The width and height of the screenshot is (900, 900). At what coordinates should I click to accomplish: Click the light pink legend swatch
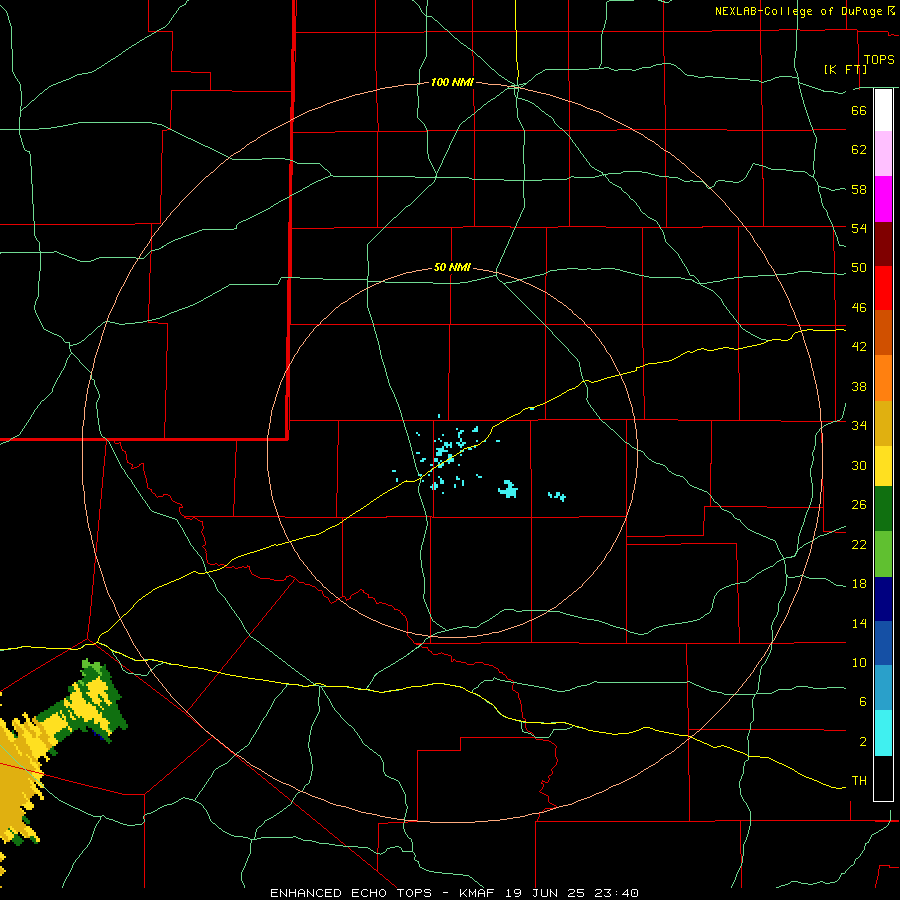883,153
